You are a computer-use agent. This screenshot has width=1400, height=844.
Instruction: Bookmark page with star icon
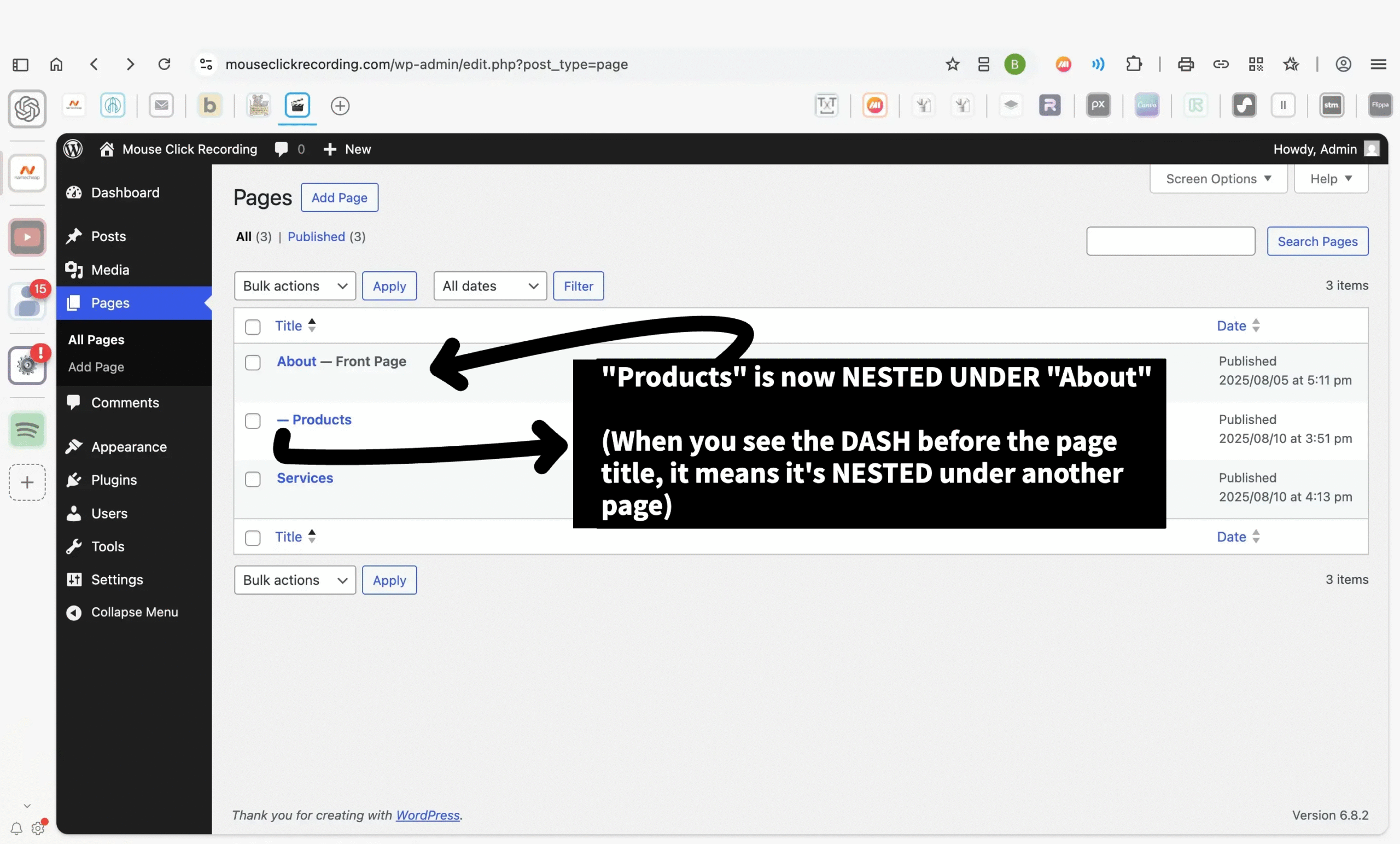(952, 64)
